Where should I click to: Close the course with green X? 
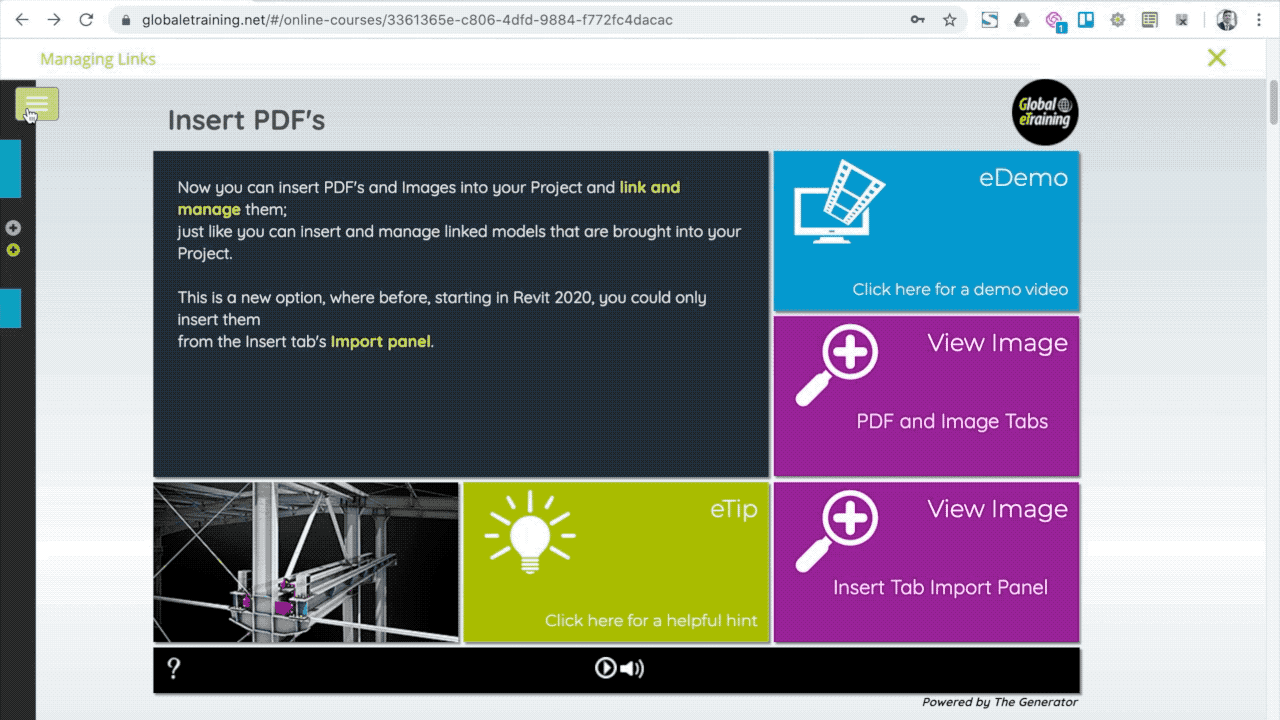tap(1216, 58)
